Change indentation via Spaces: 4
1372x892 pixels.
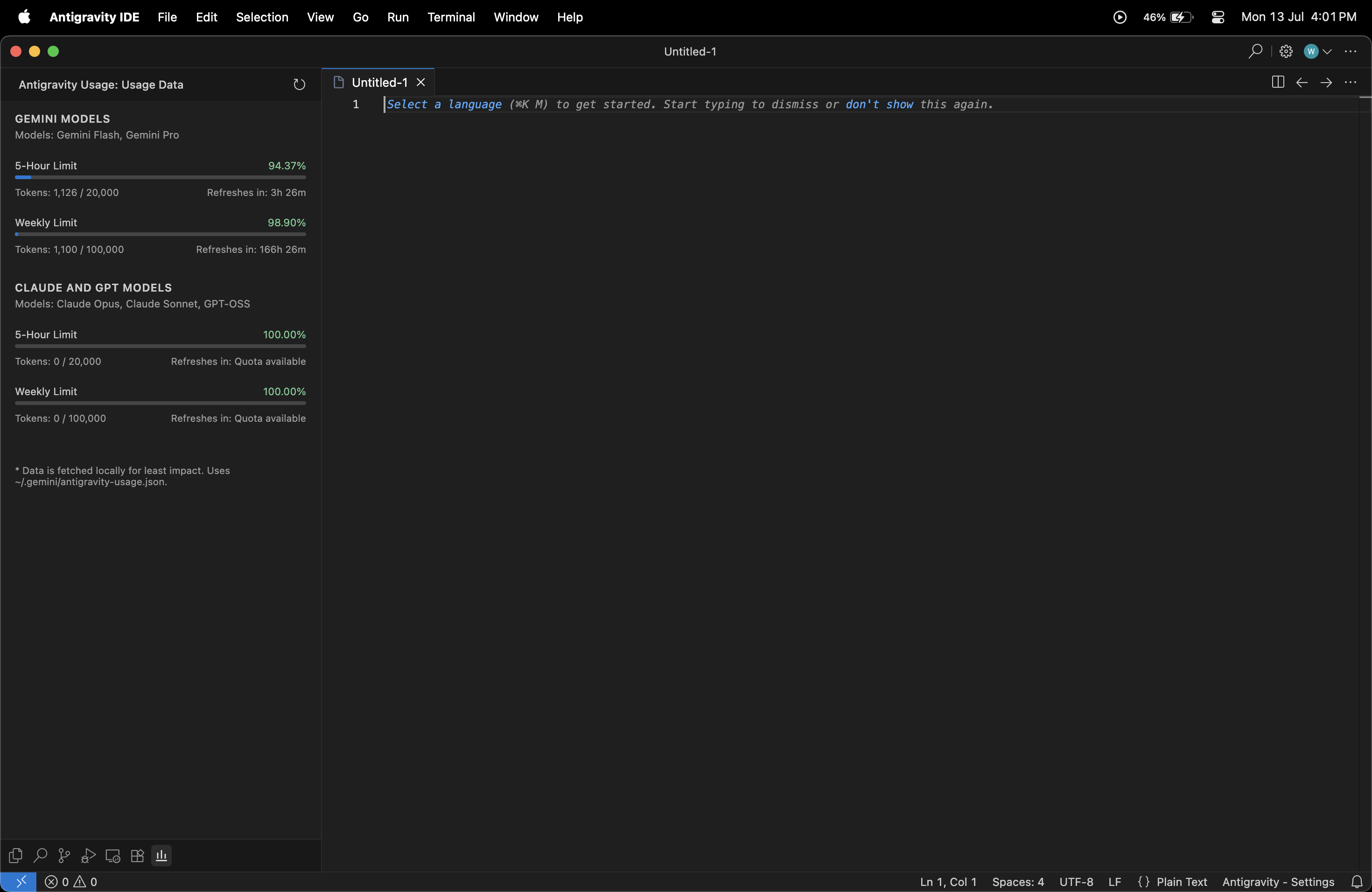tap(1018, 882)
